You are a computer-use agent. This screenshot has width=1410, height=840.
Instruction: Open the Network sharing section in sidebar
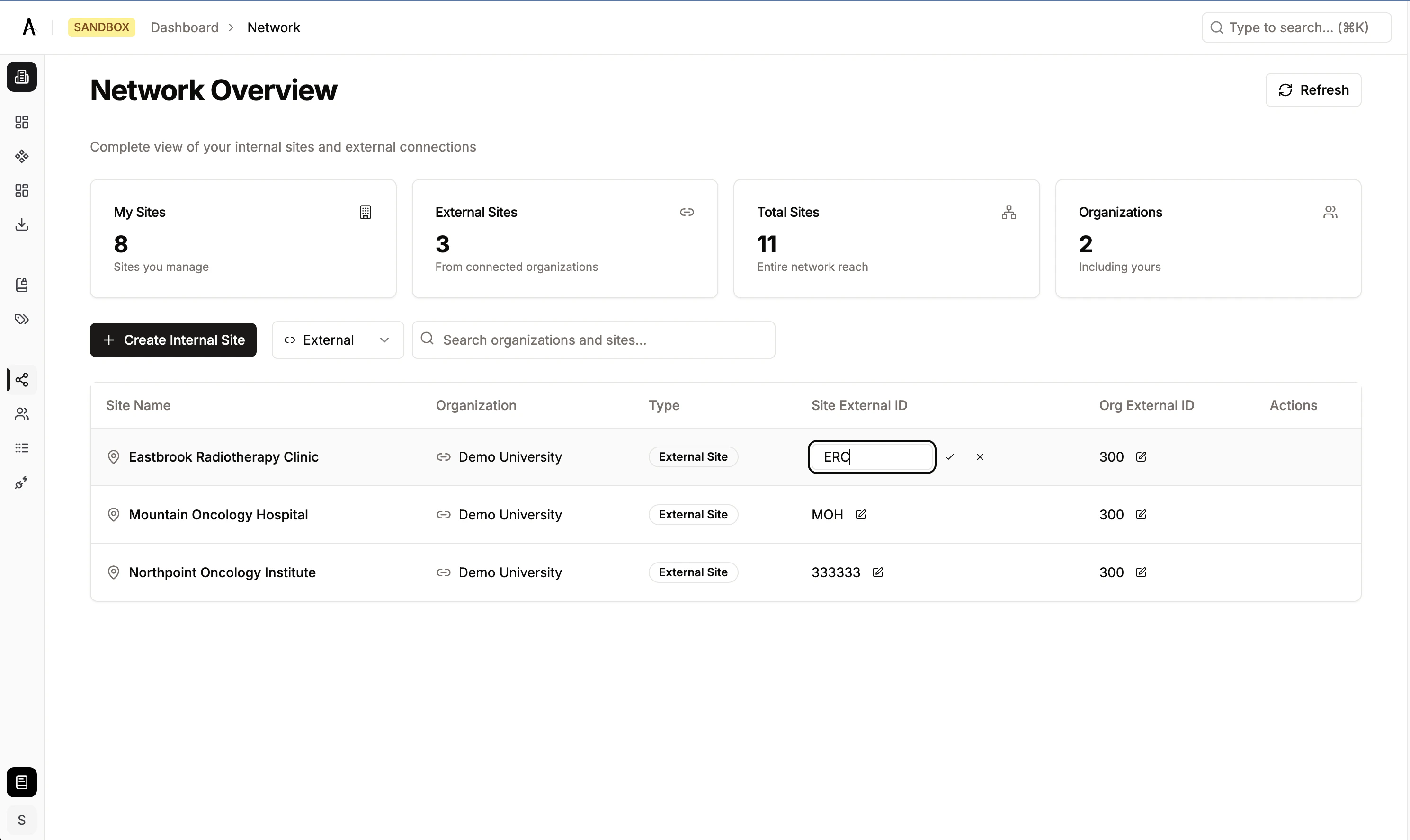pyautogui.click(x=21, y=380)
